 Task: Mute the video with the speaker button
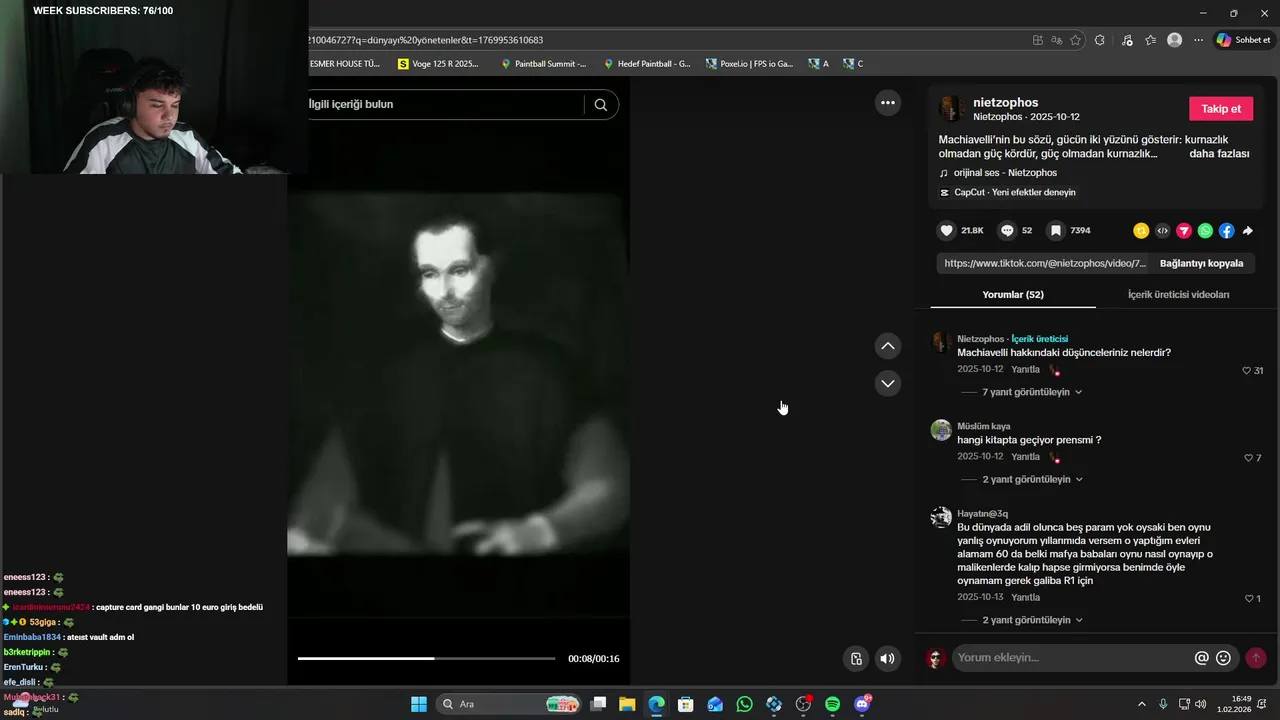click(887, 658)
